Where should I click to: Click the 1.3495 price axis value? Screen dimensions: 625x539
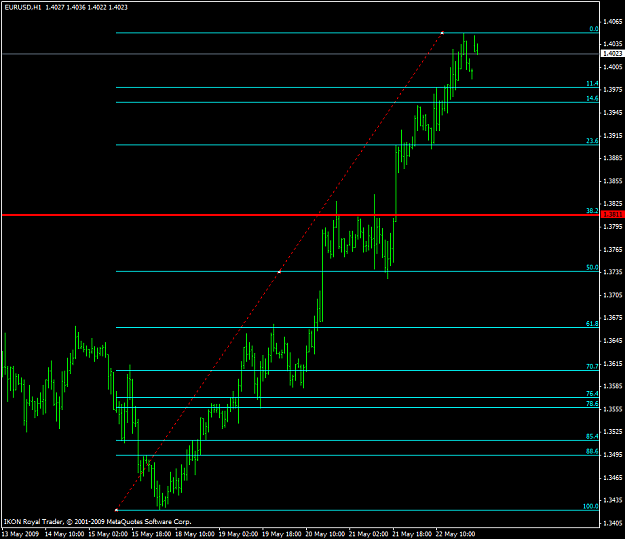613,454
